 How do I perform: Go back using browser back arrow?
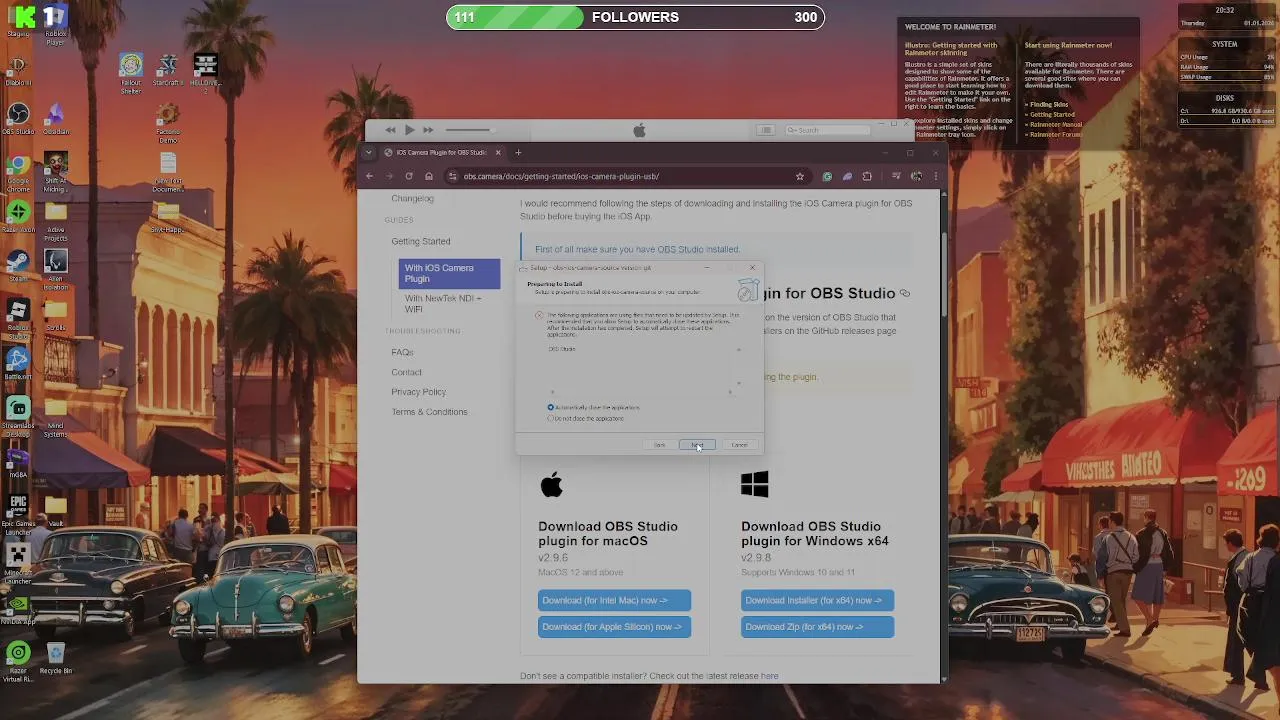point(369,176)
